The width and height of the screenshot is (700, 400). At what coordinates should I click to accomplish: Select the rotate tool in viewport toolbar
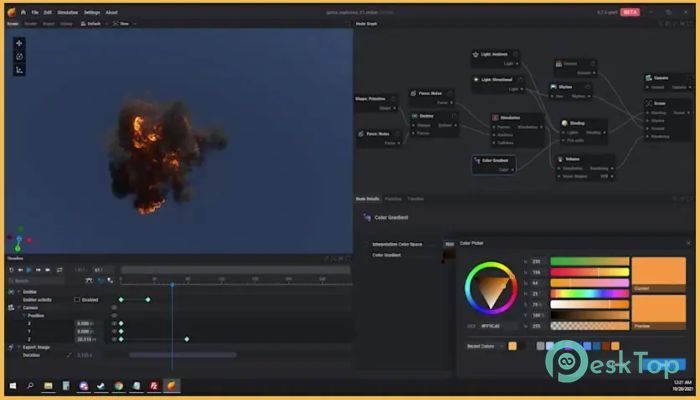(19, 57)
